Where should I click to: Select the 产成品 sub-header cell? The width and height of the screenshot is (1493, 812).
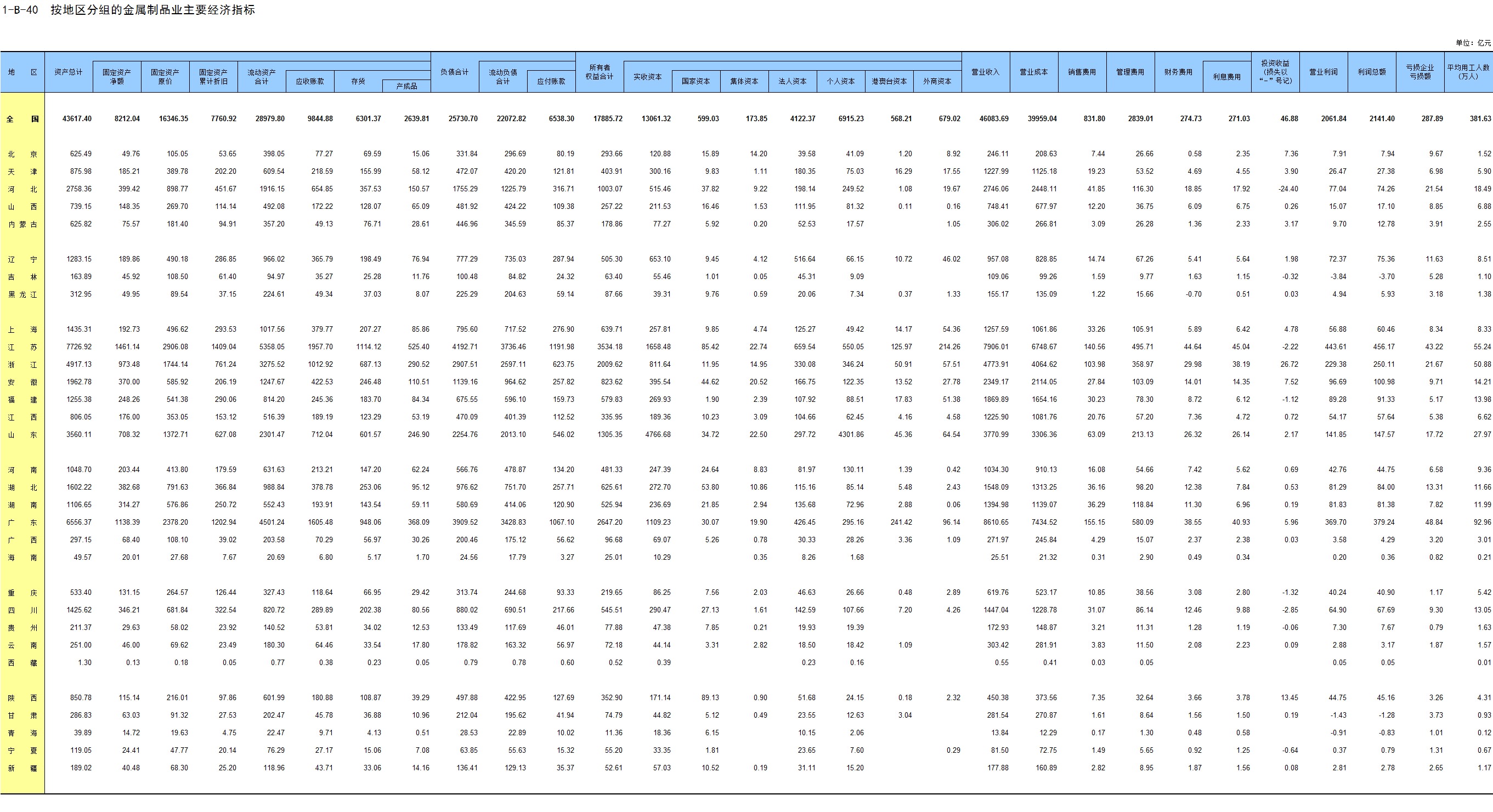pyautogui.click(x=406, y=86)
